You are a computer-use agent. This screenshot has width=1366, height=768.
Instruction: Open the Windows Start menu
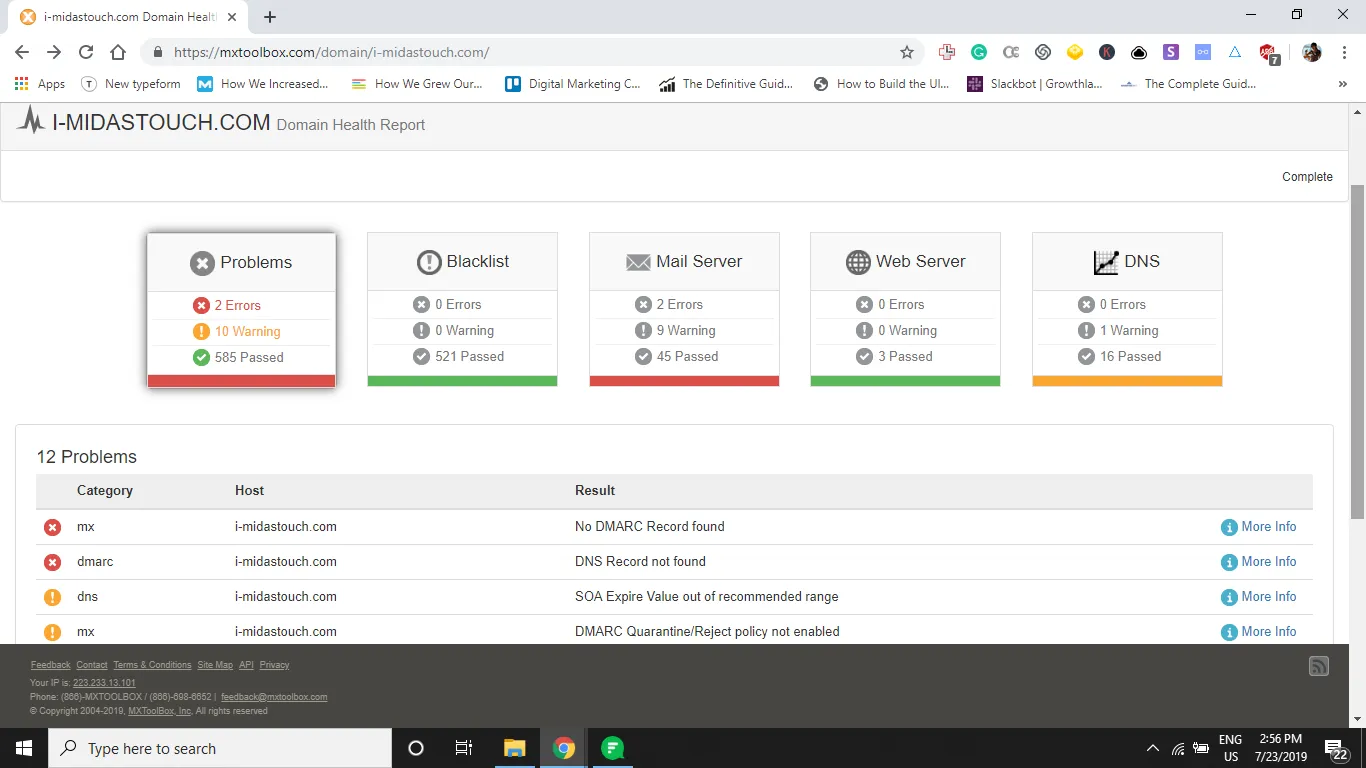24,748
